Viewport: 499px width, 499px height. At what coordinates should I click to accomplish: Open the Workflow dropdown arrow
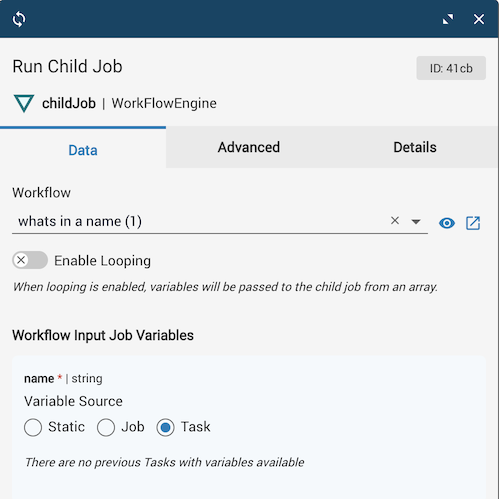pyautogui.click(x=416, y=222)
